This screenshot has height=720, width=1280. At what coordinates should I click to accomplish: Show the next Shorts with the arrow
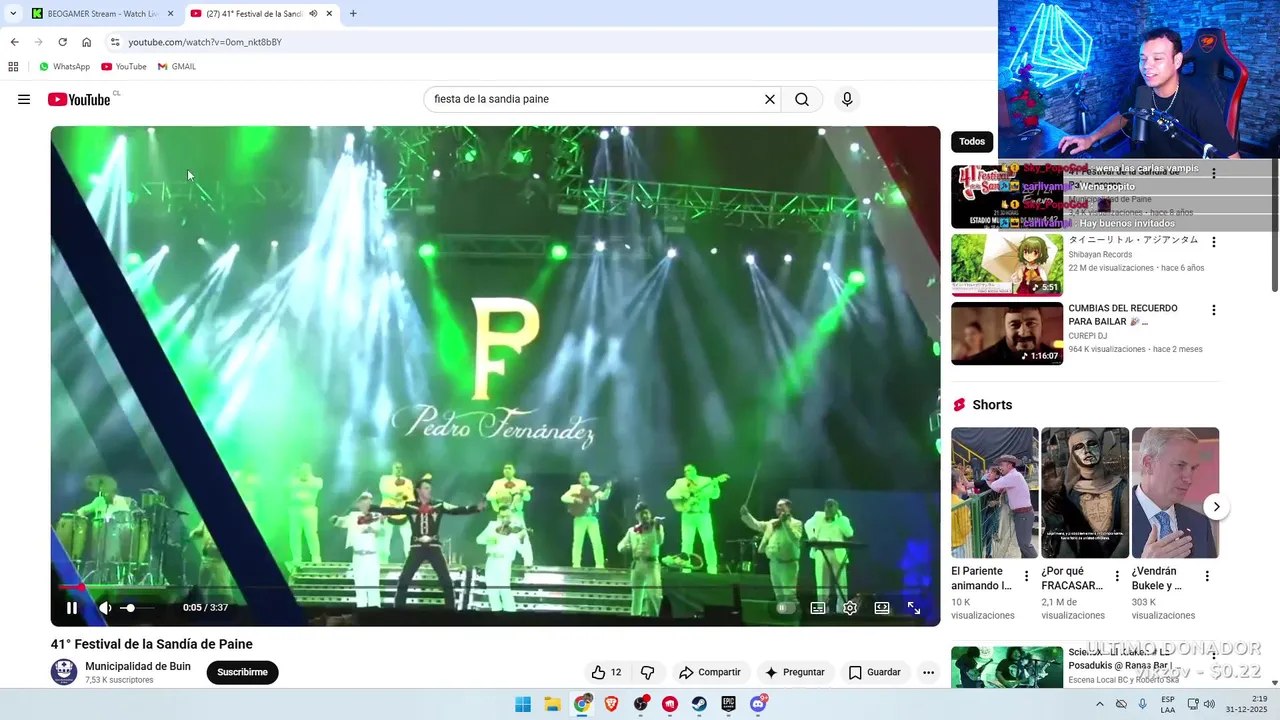(1216, 507)
